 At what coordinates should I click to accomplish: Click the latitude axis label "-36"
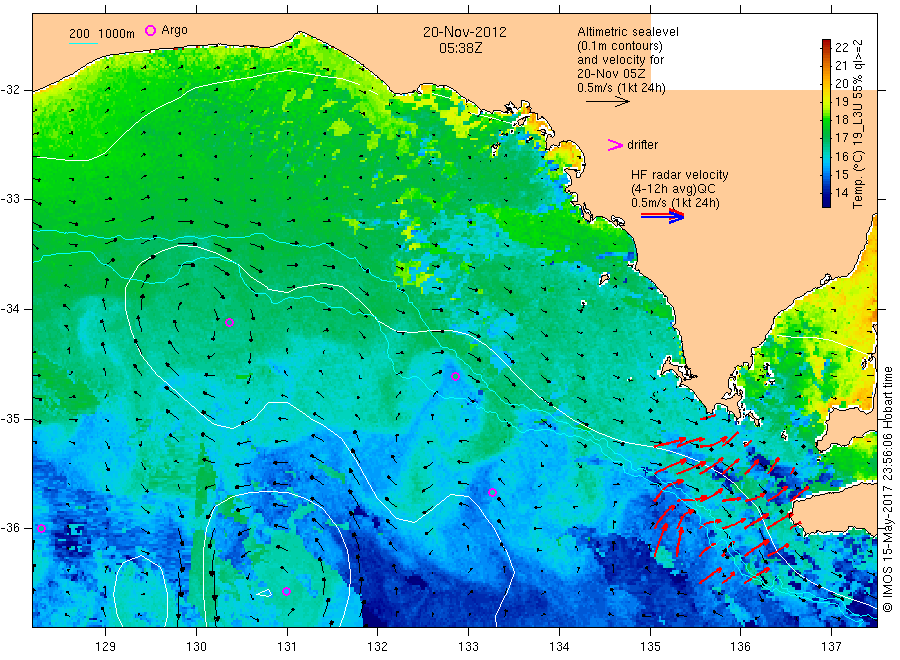[x=11, y=528]
